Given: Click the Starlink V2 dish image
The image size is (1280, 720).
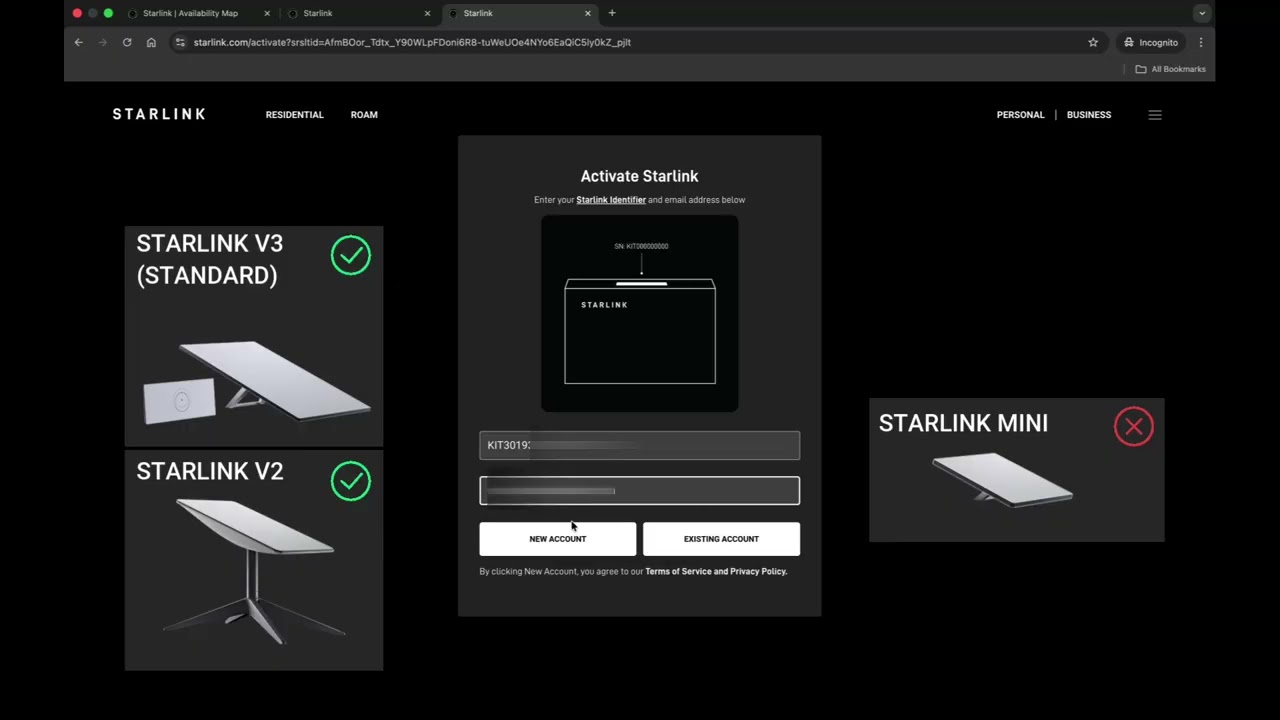Looking at the screenshot, I should (x=255, y=570).
